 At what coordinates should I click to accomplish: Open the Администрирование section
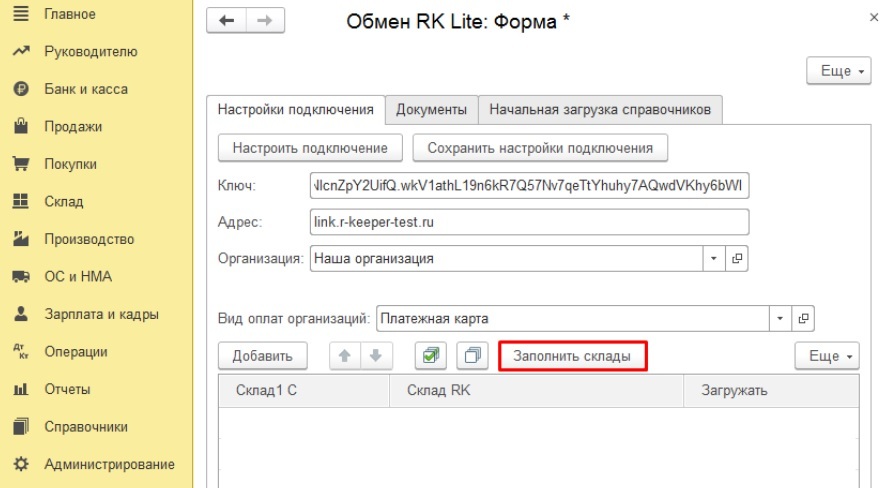click(x=109, y=464)
